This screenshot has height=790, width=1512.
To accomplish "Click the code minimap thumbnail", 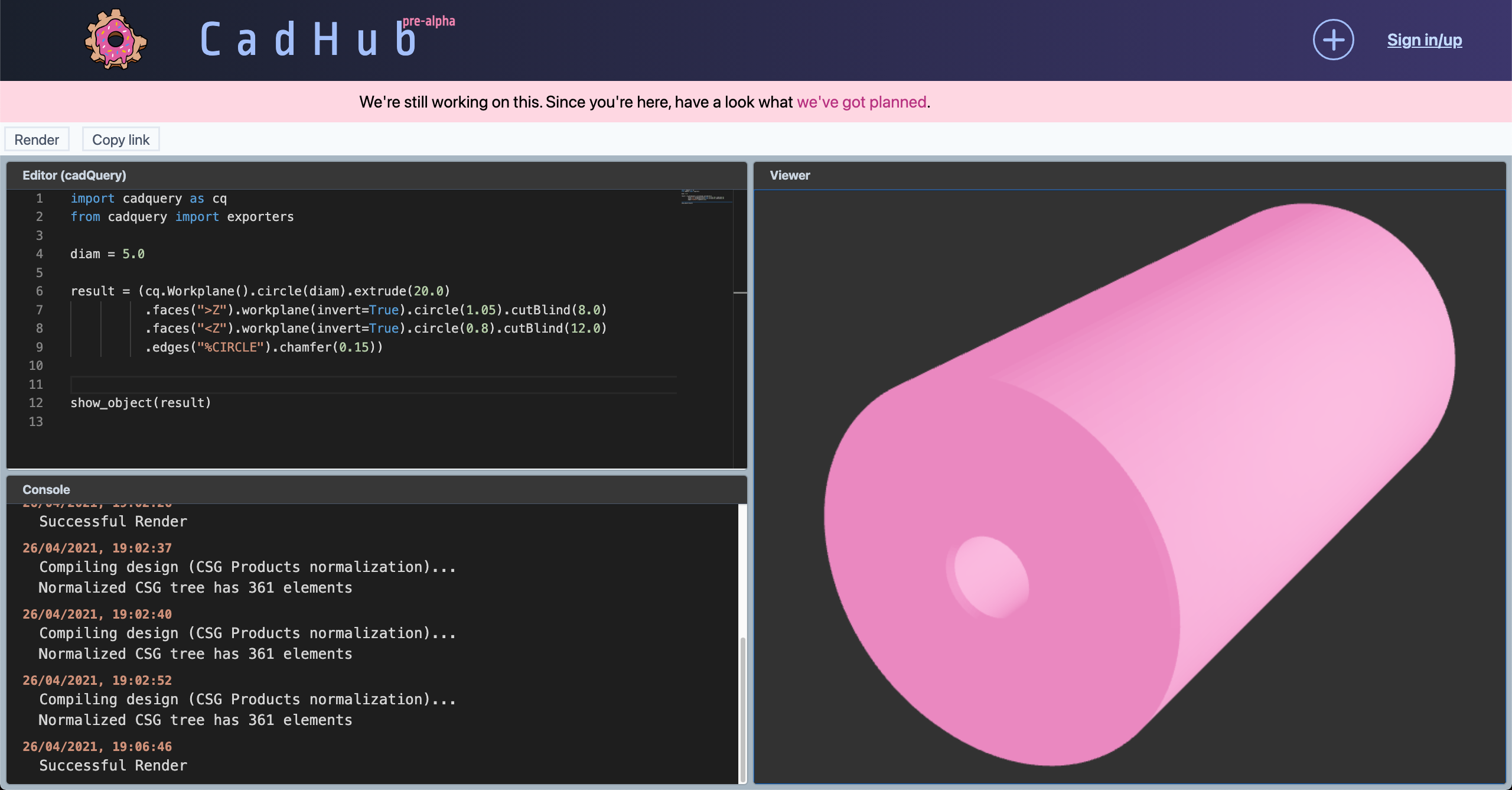I will [x=706, y=196].
